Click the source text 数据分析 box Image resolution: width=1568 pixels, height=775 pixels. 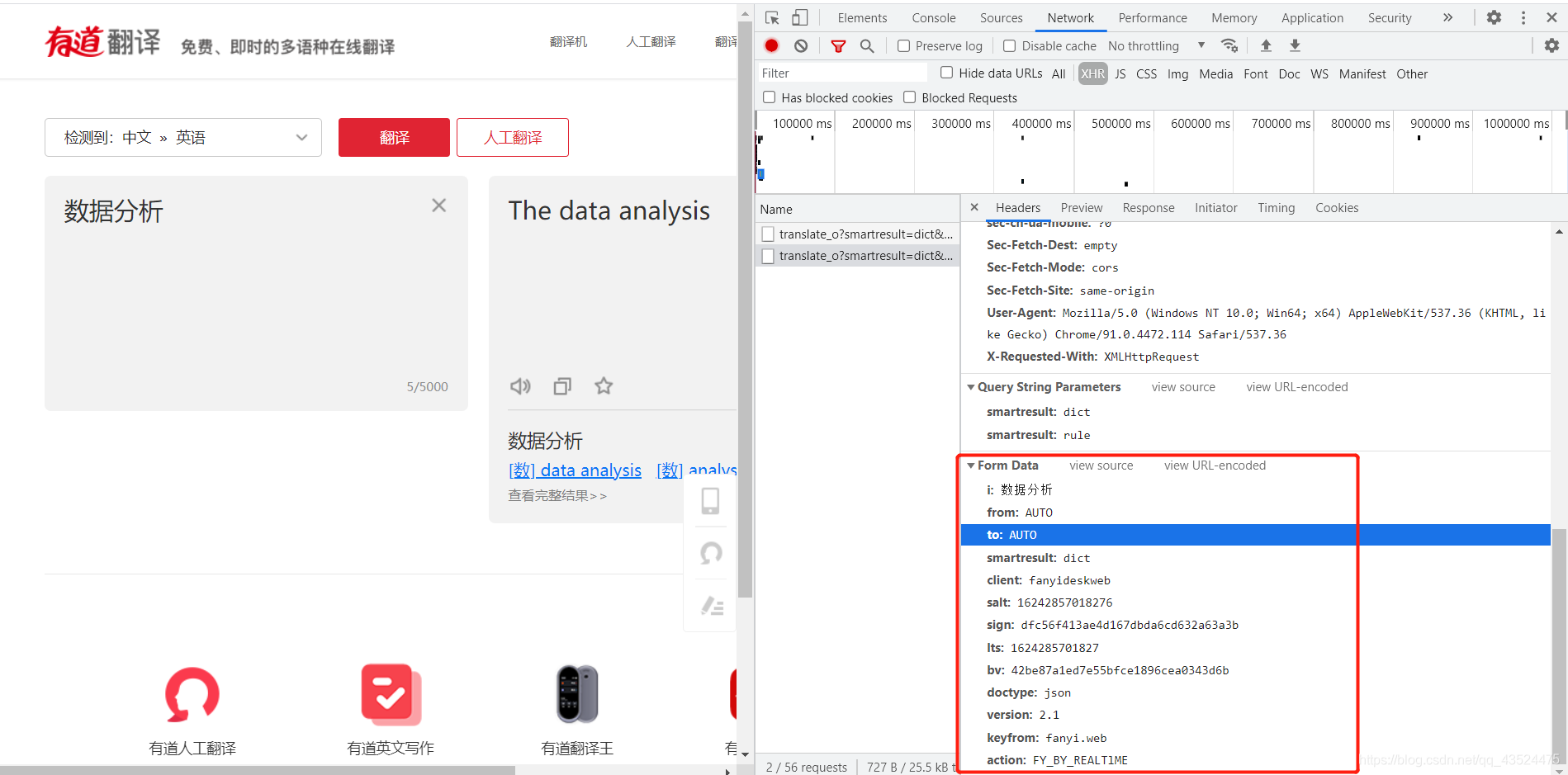(x=256, y=293)
